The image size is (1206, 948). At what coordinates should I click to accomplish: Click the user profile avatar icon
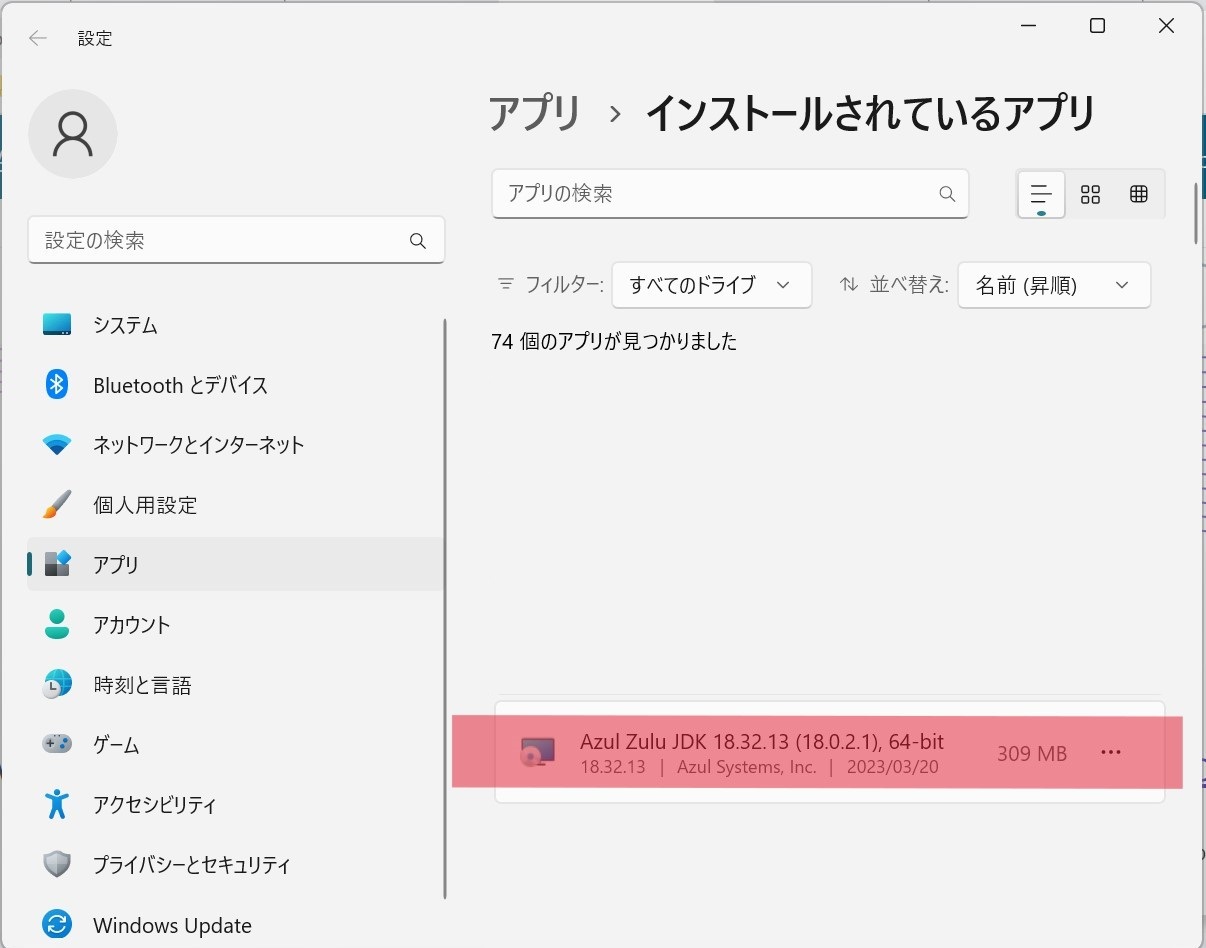[73, 134]
